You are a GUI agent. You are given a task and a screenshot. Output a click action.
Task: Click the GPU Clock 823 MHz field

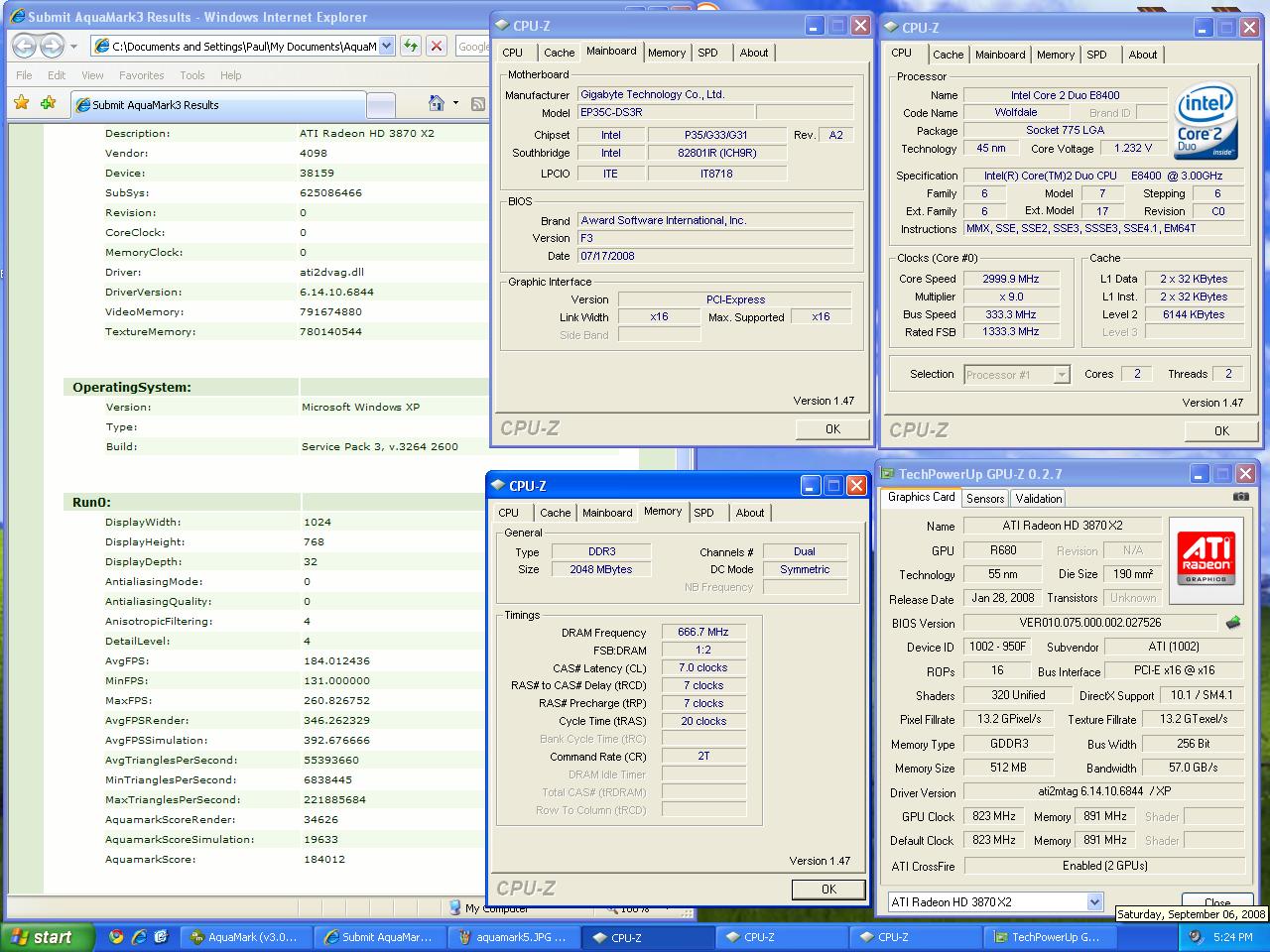(994, 816)
